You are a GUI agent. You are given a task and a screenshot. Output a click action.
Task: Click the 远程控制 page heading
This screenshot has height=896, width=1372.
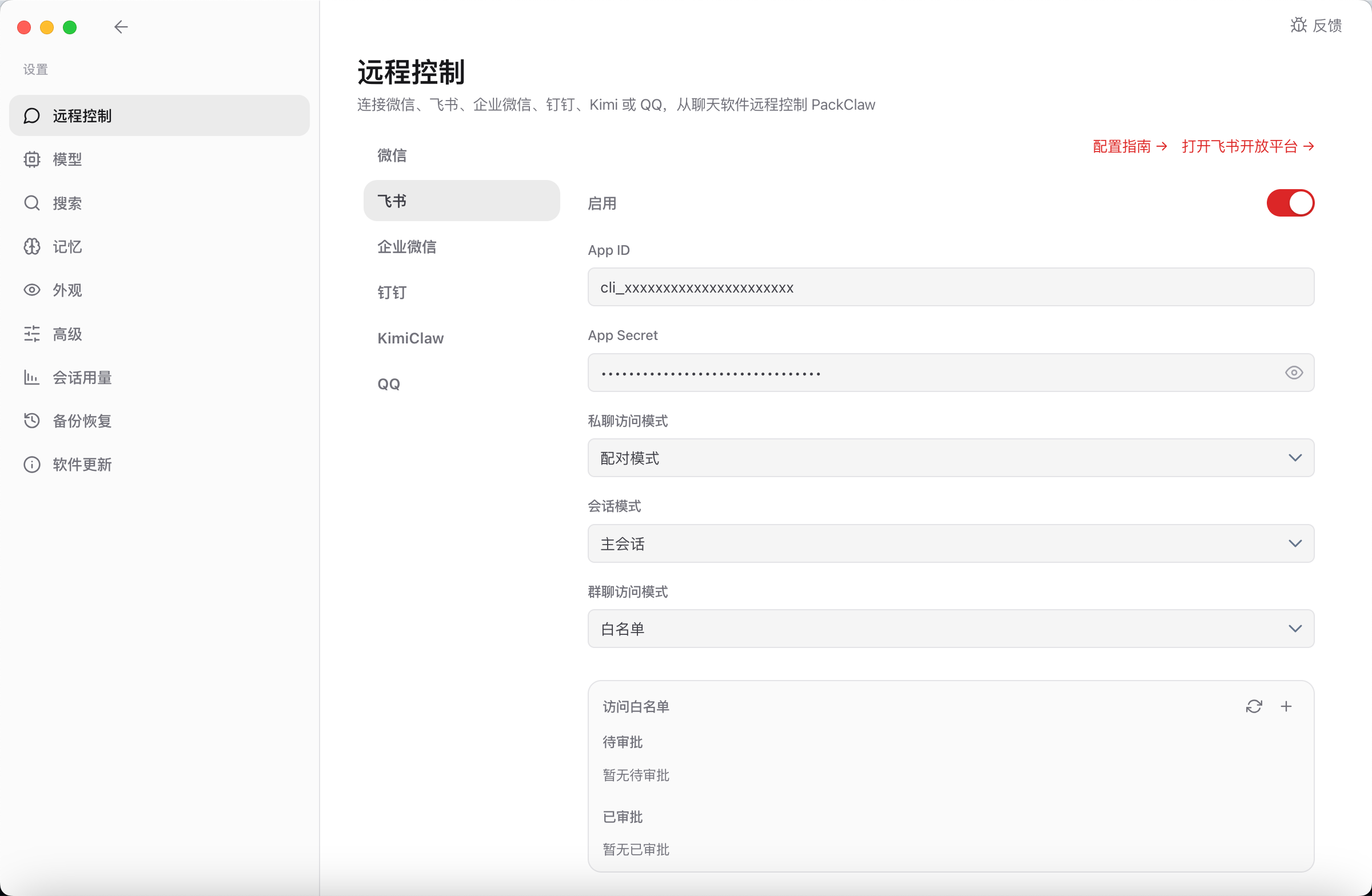click(x=411, y=72)
